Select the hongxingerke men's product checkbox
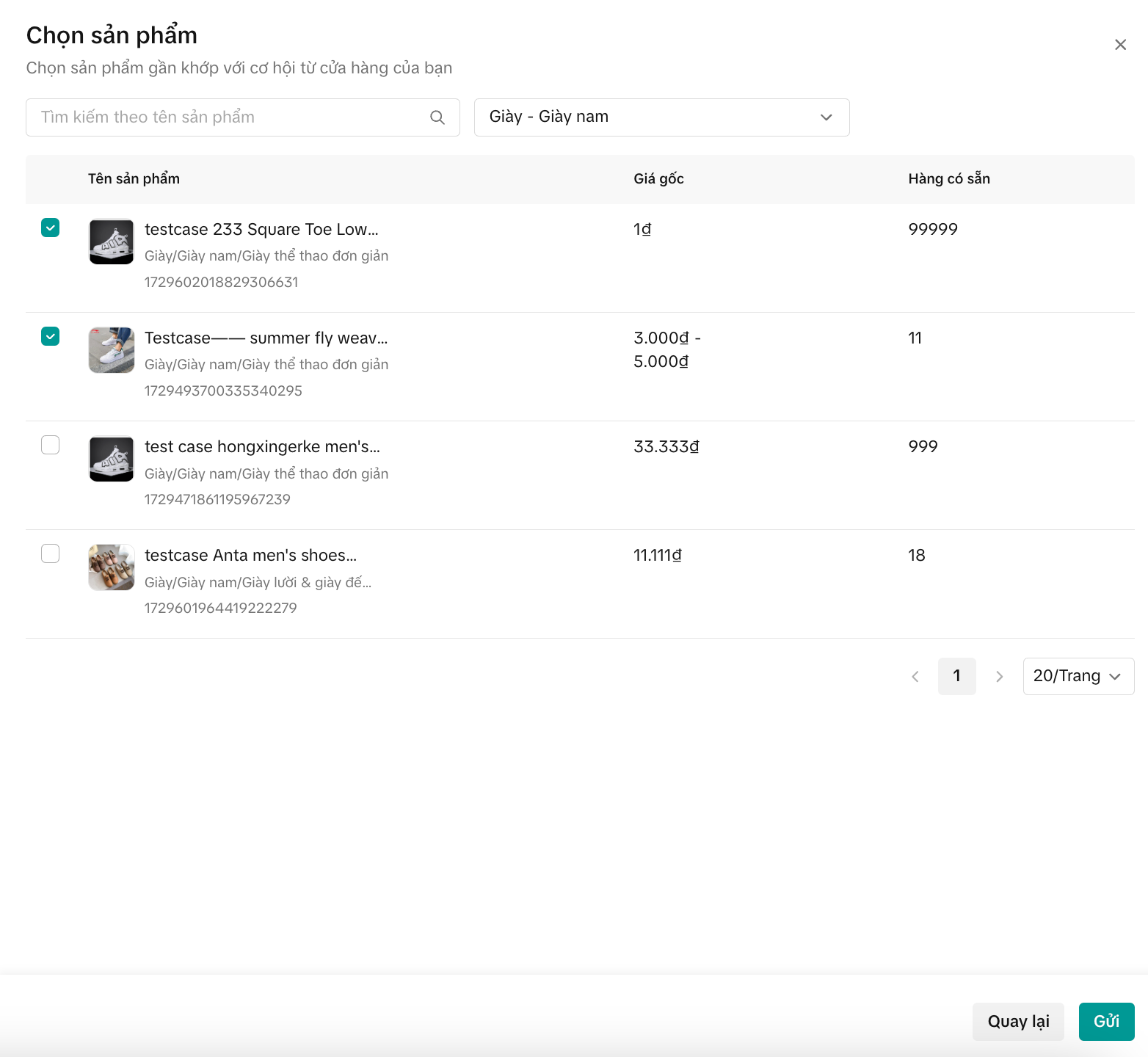This screenshot has height=1057, width=1148. (51, 445)
